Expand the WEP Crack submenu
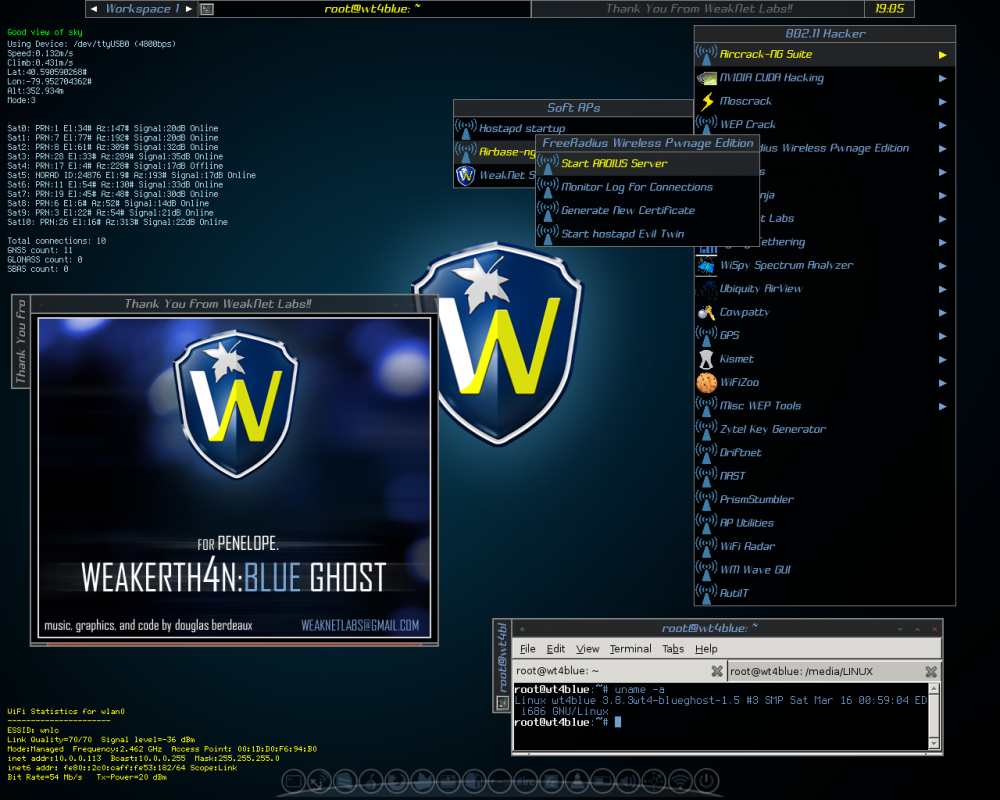1000x800 pixels. [825, 124]
